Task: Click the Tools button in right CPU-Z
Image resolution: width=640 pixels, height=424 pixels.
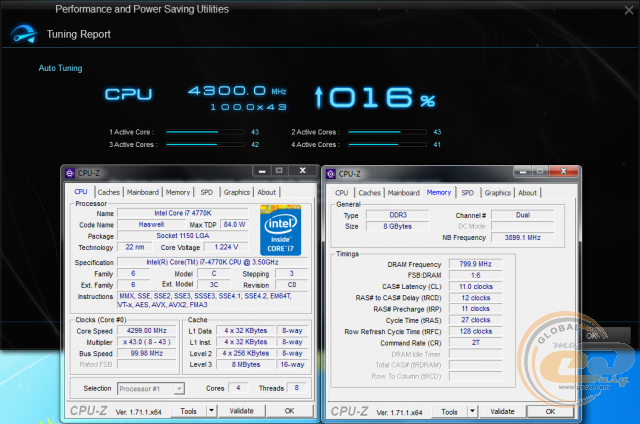Action: tap(449, 412)
